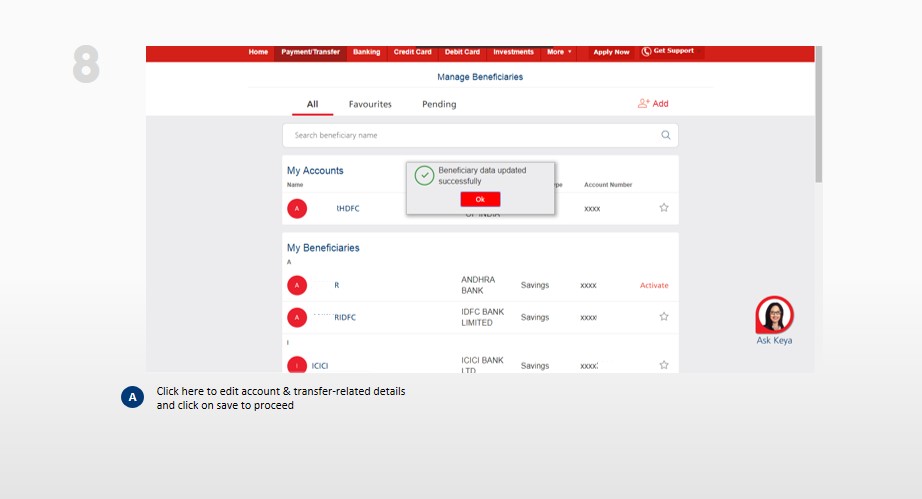Click the page vertical scrollbar
Image resolution: width=922 pixels, height=499 pixels.
point(819,115)
